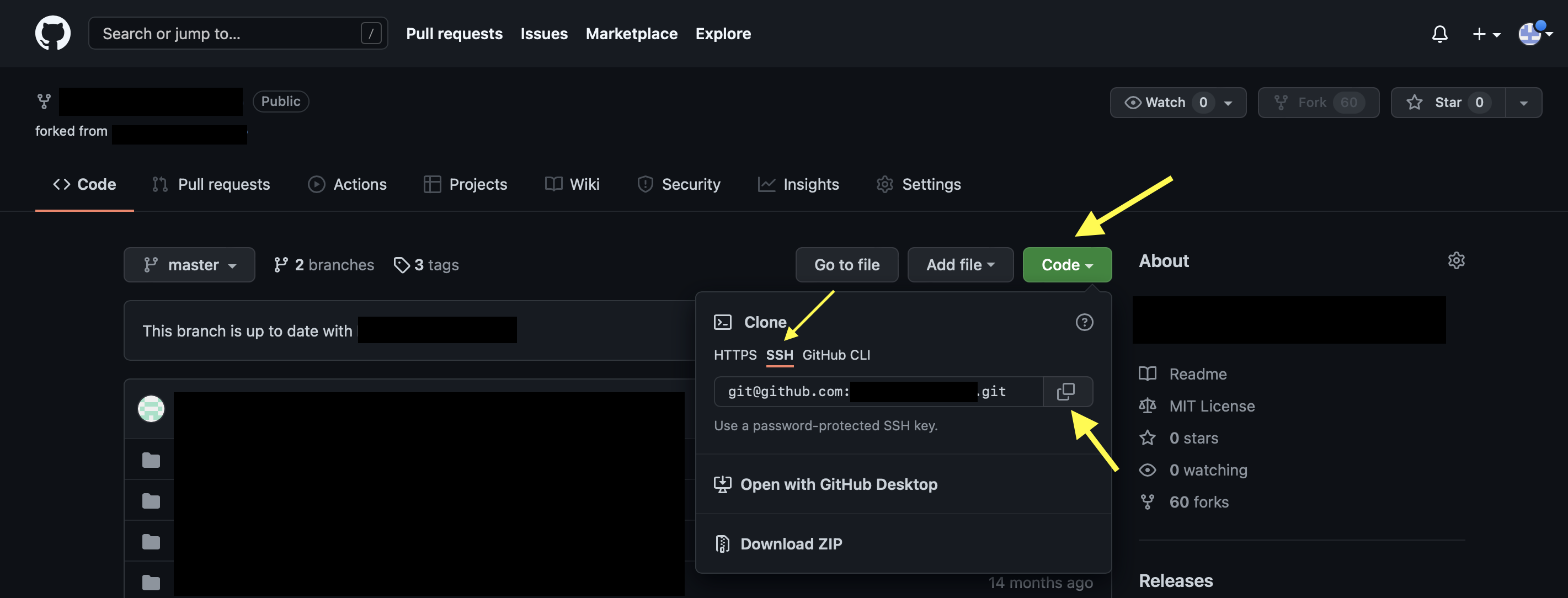The image size is (1568, 598).
Task: Open the user avatar menu
Action: (1534, 34)
